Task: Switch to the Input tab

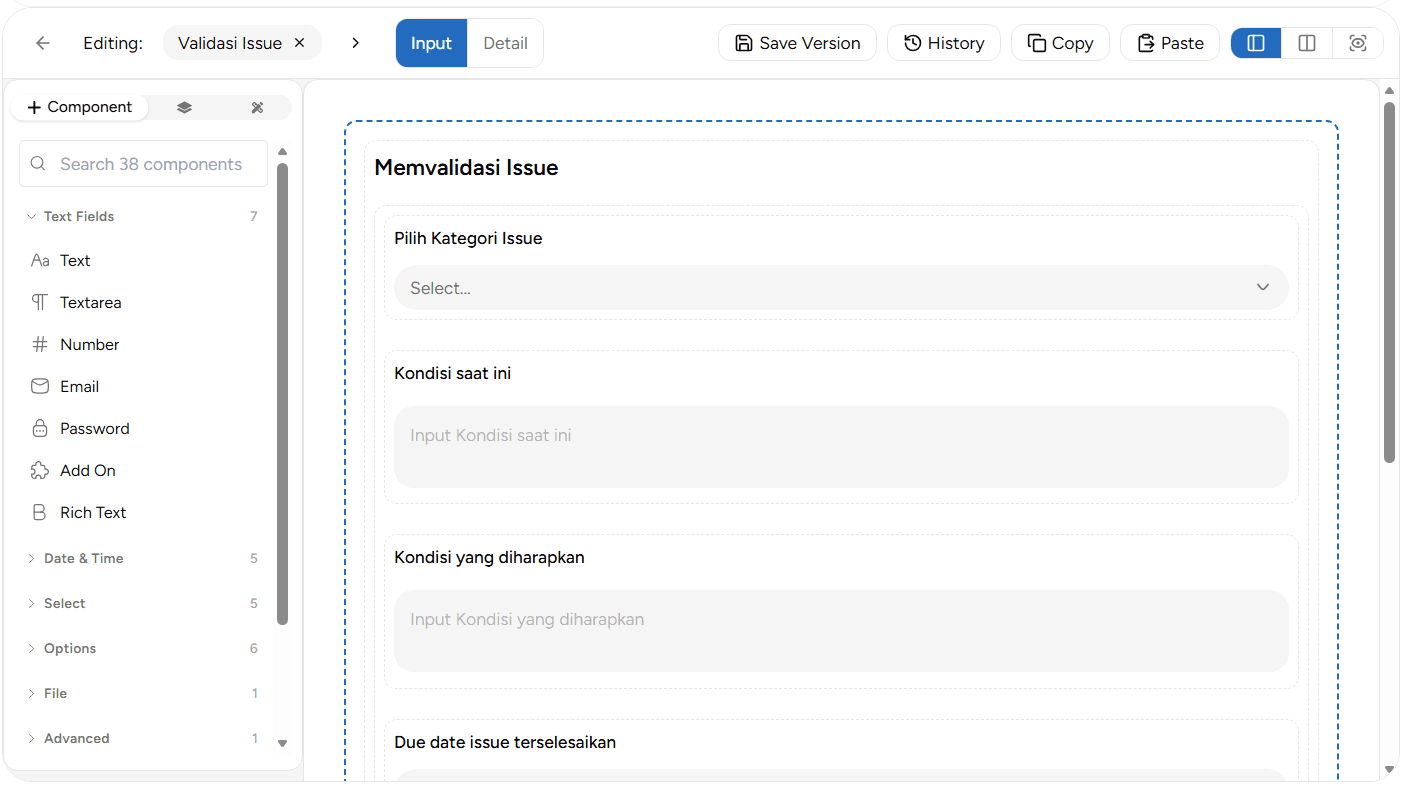Action: (x=431, y=43)
